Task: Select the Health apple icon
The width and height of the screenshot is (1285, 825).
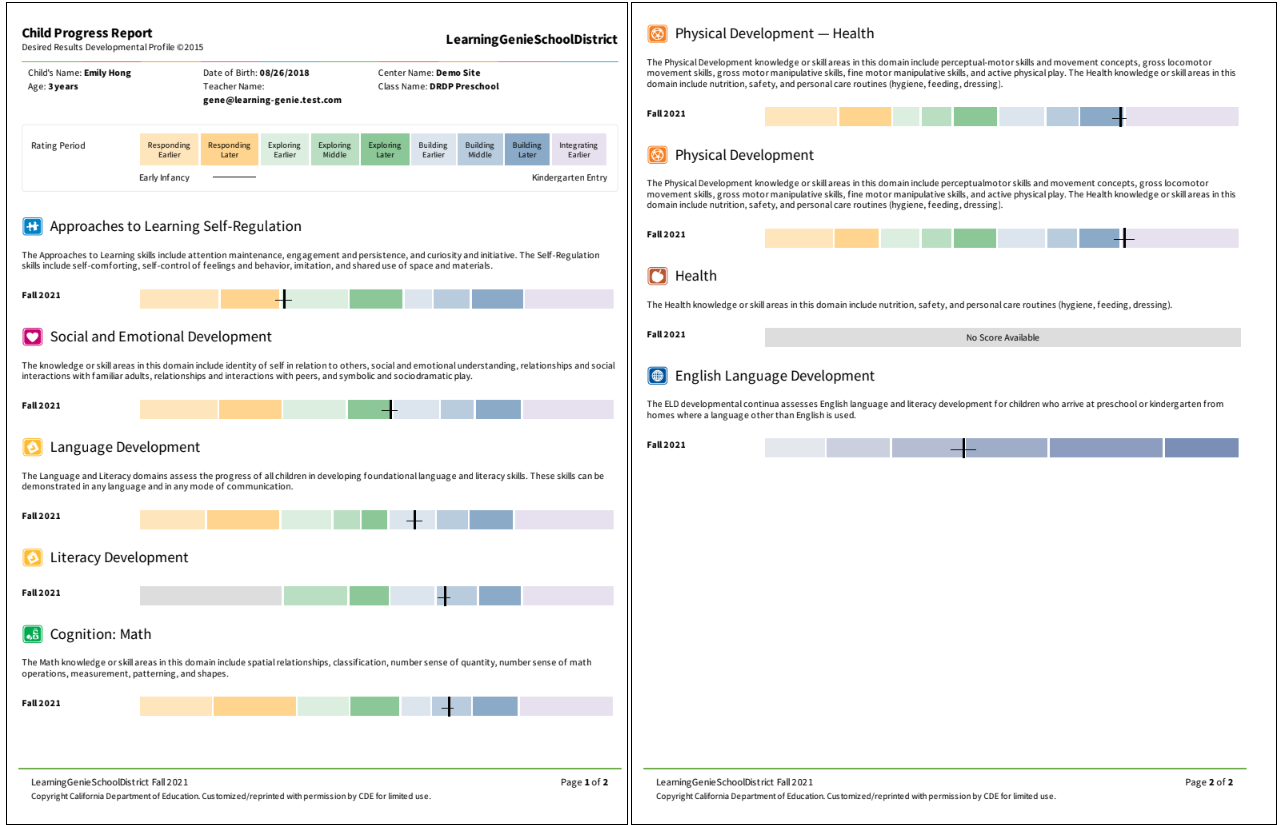Action: pos(657,276)
